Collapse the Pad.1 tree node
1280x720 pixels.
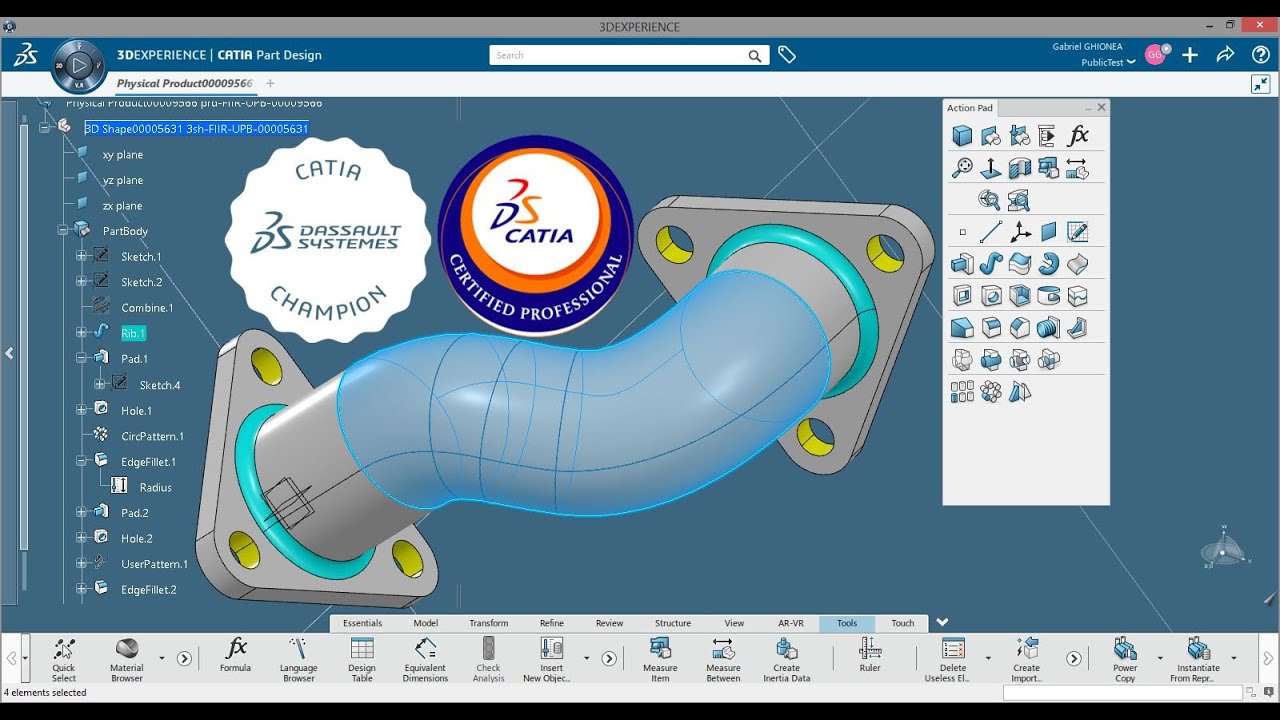click(x=82, y=358)
